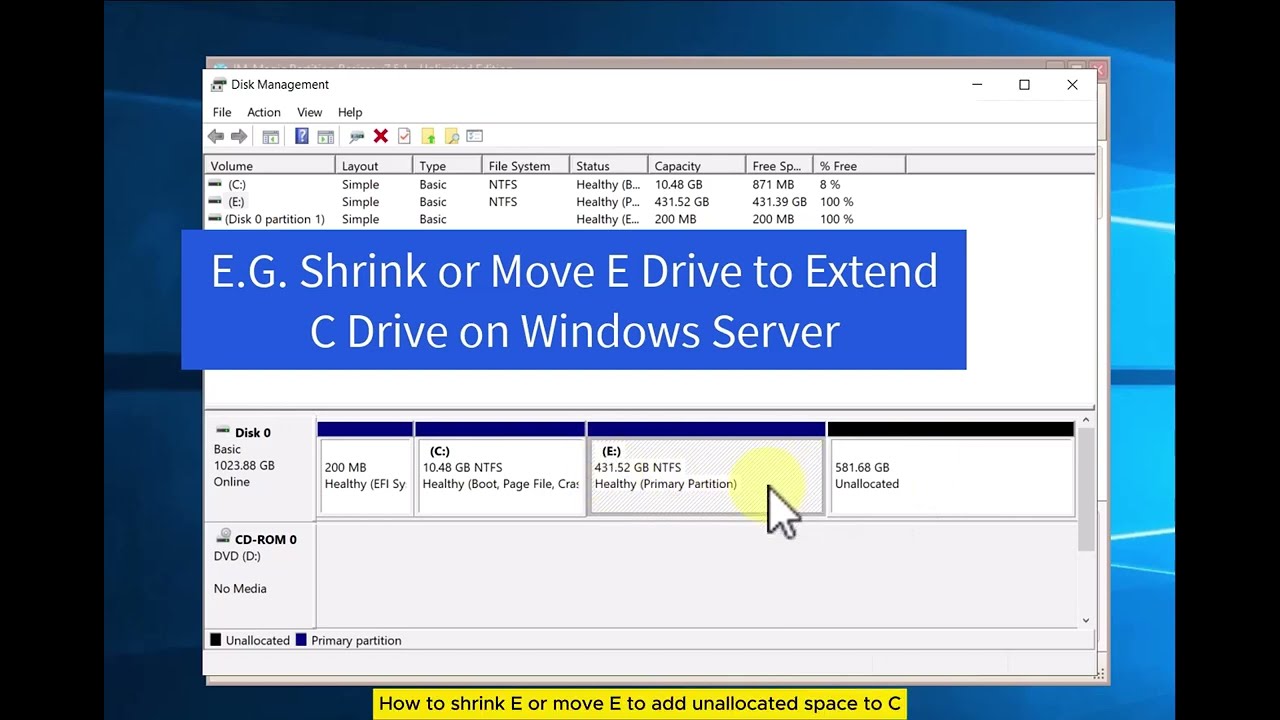Open Help via the blue question mark icon

tap(301, 136)
